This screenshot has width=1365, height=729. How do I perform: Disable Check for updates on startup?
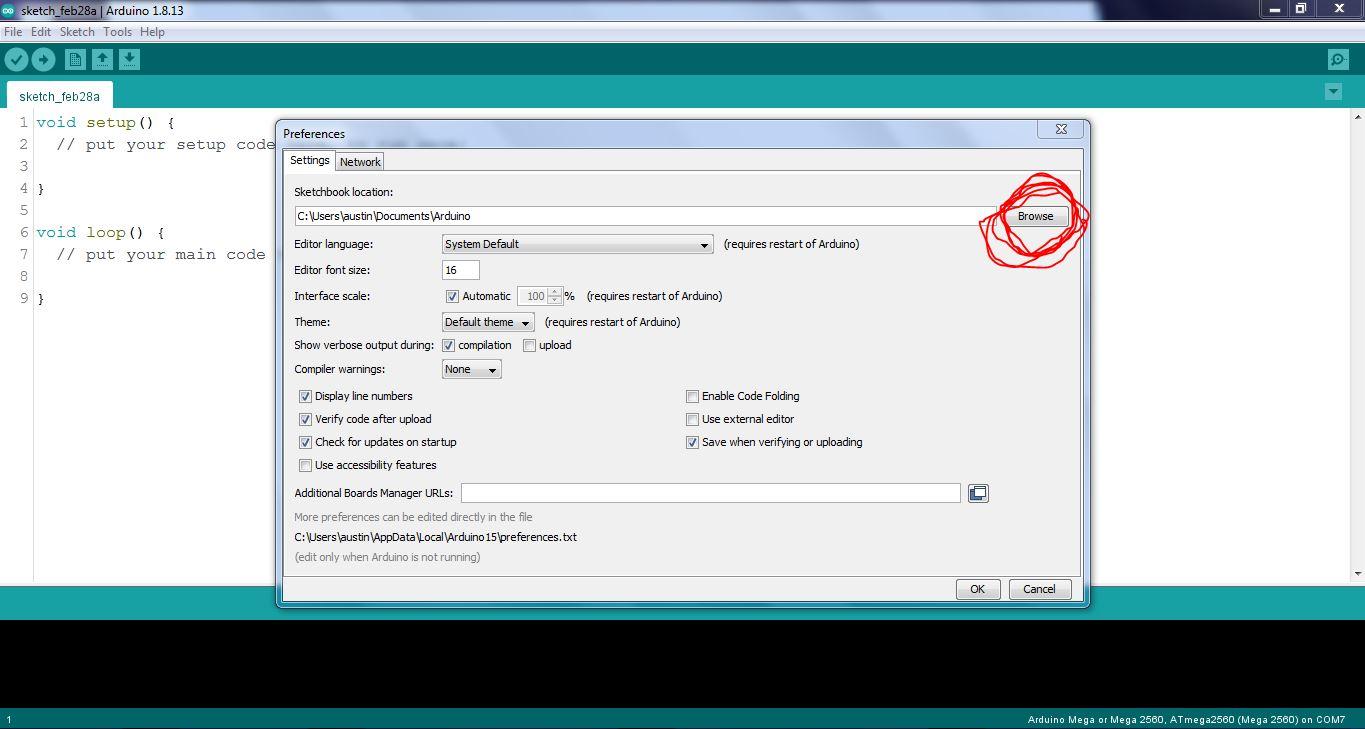305,442
